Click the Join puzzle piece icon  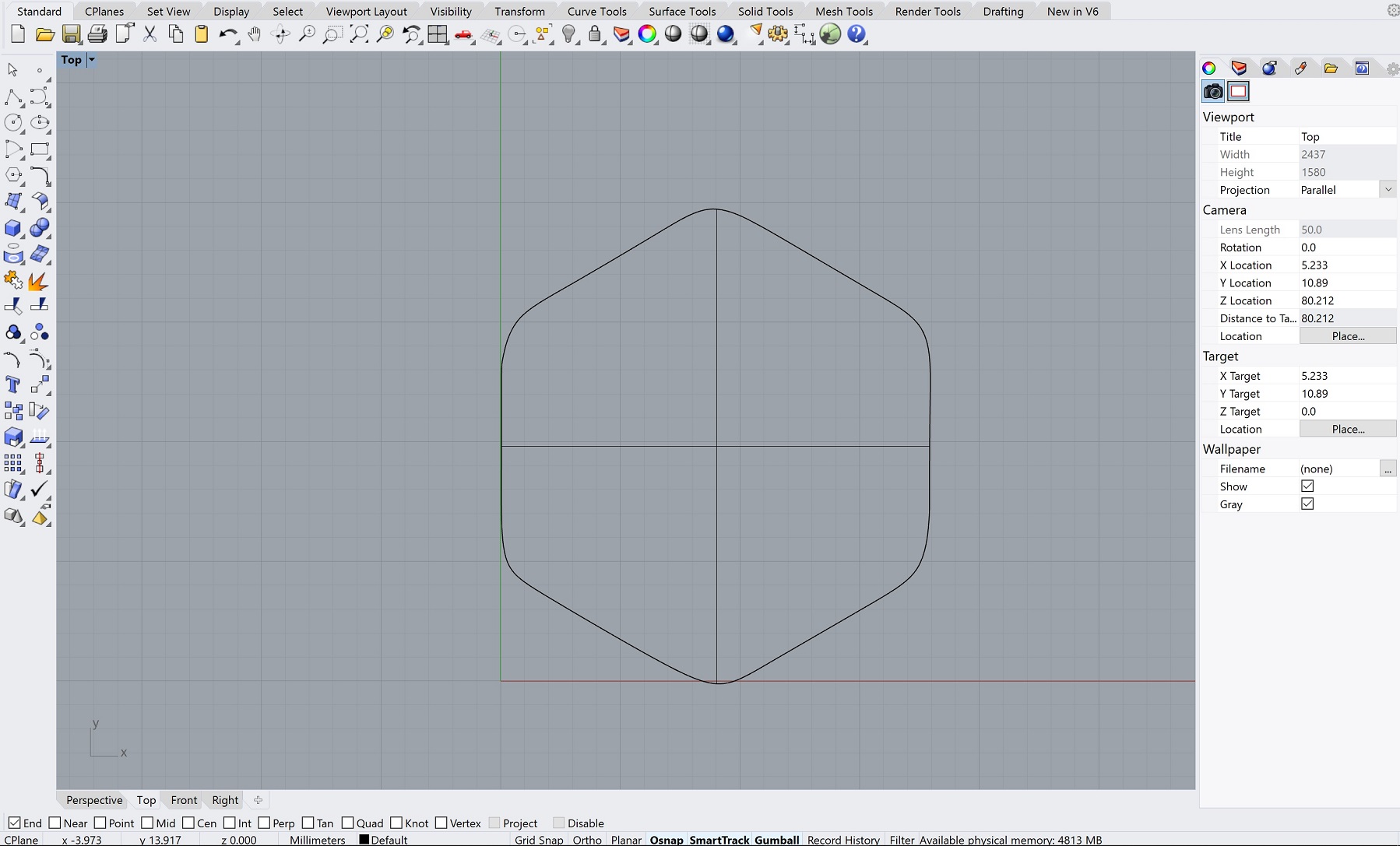pyautogui.click(x=13, y=280)
